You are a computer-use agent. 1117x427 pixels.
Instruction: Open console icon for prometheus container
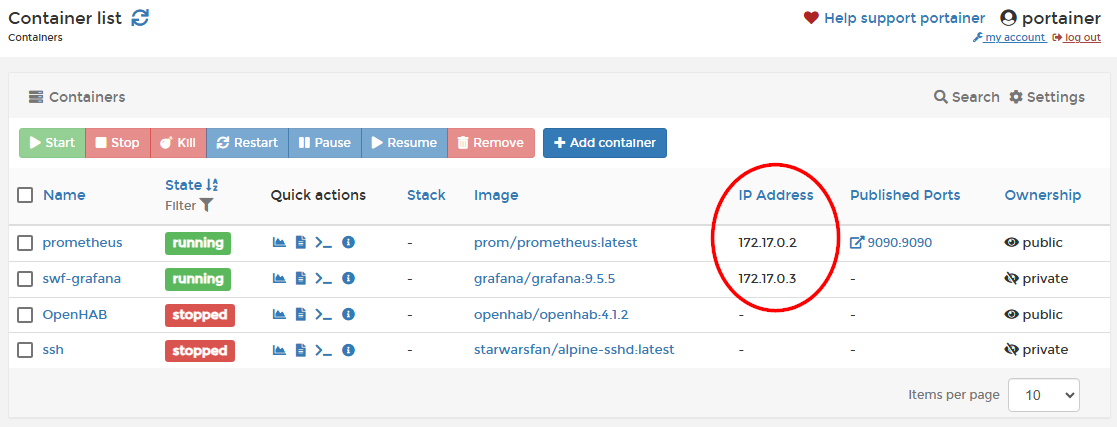(323, 243)
